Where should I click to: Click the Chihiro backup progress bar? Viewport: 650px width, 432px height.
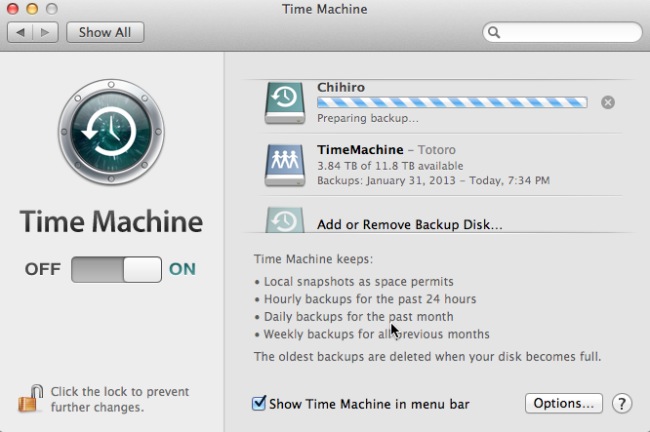(x=452, y=102)
